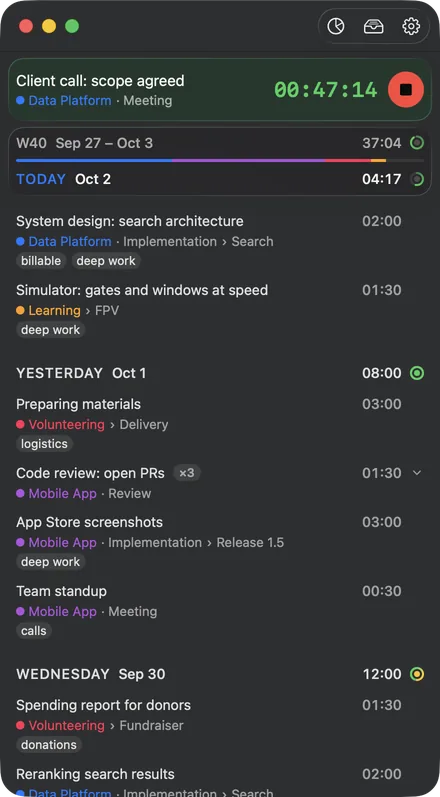Open 'Reranking search results' entry
Image resolution: width=440 pixels, height=797 pixels.
click(96, 774)
